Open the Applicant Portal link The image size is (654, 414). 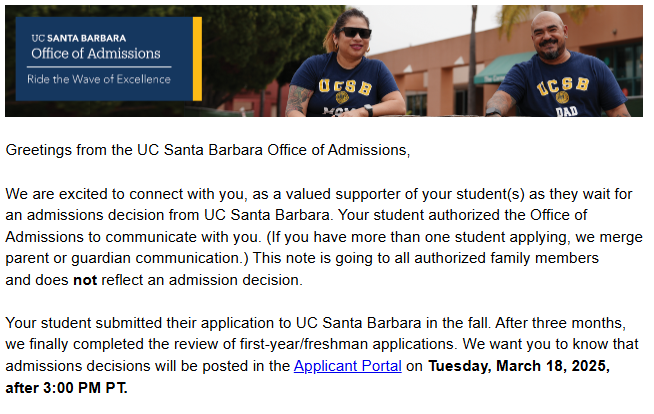click(x=347, y=366)
